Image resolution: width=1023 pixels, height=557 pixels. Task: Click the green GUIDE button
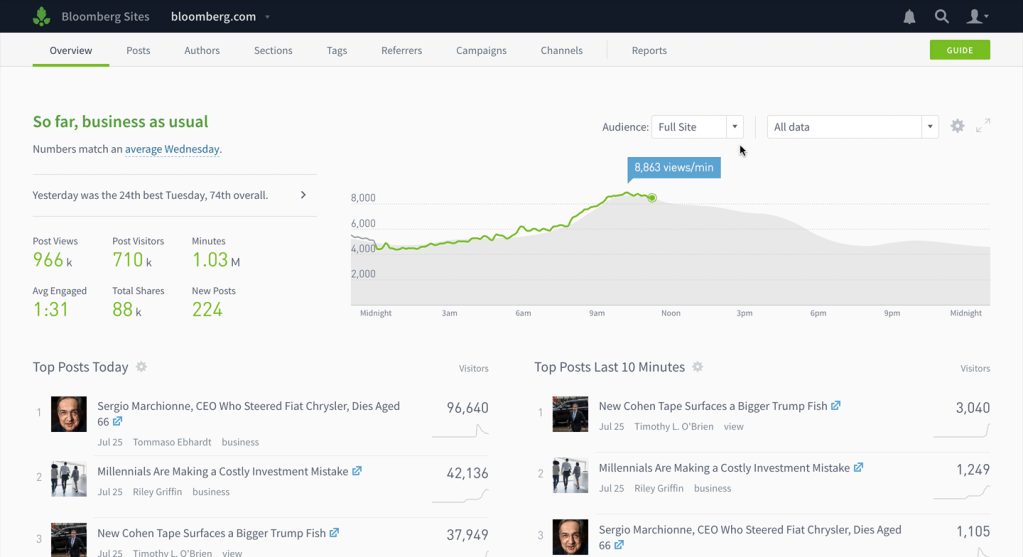[x=960, y=50]
